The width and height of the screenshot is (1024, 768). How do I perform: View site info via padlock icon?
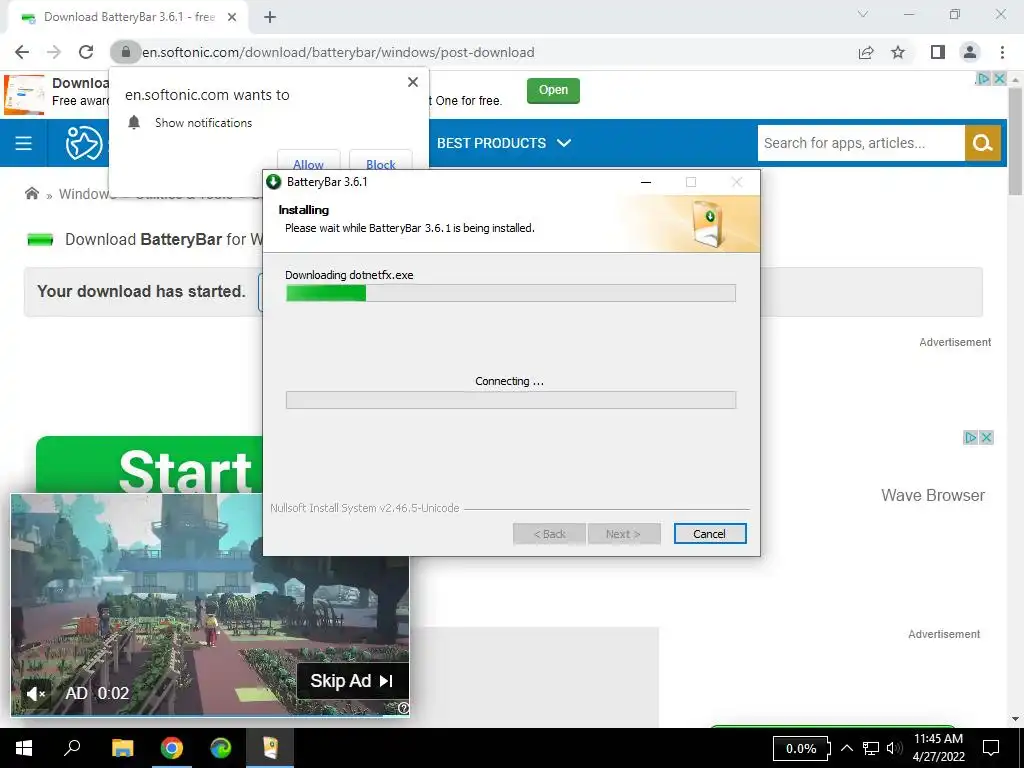[125, 52]
